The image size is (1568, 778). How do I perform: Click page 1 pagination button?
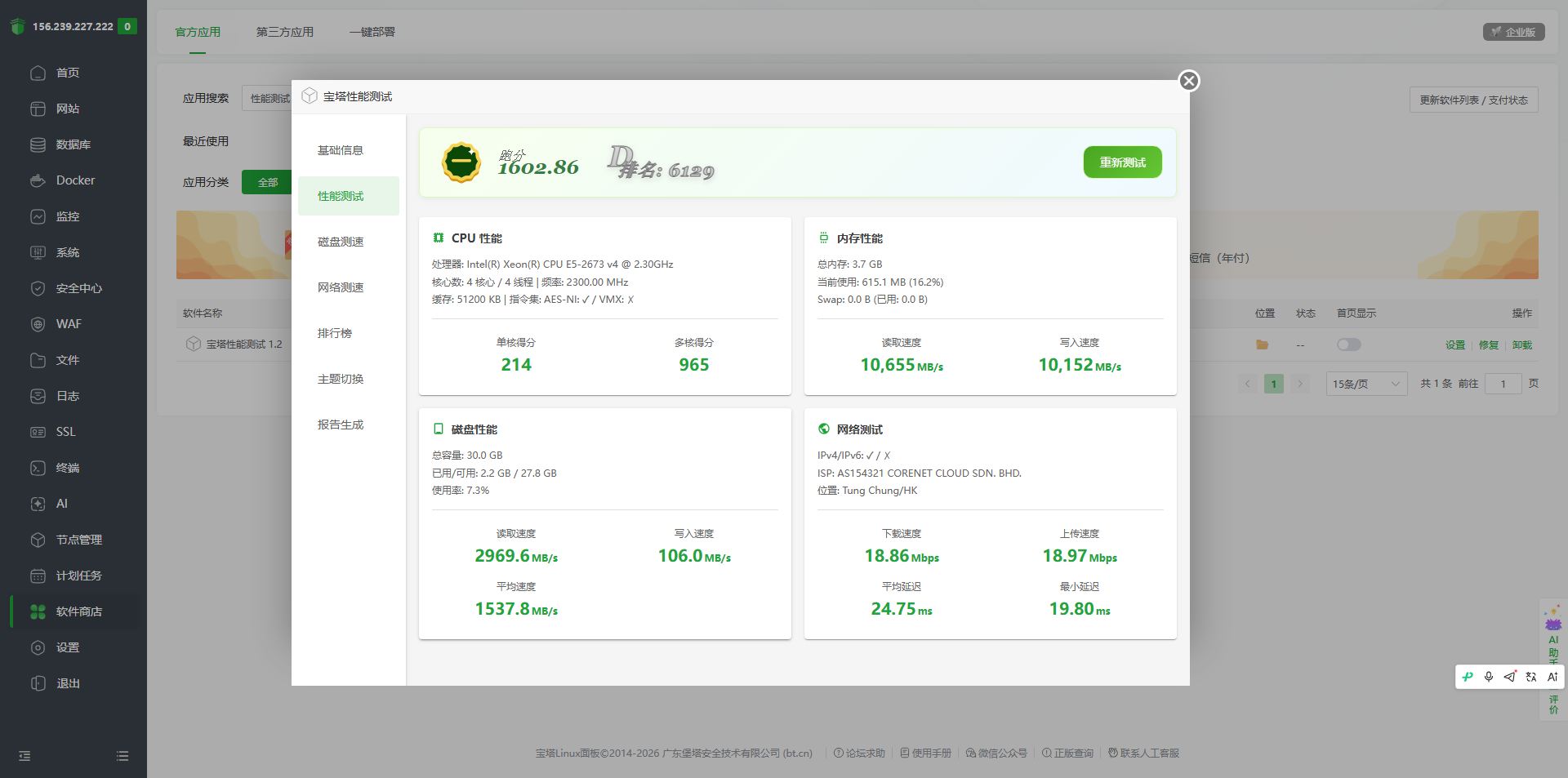[x=1273, y=384]
